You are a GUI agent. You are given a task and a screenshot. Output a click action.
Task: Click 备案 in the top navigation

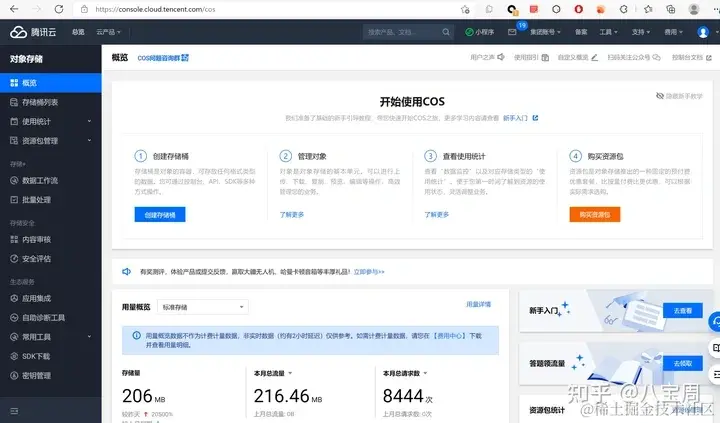pyautogui.click(x=581, y=32)
